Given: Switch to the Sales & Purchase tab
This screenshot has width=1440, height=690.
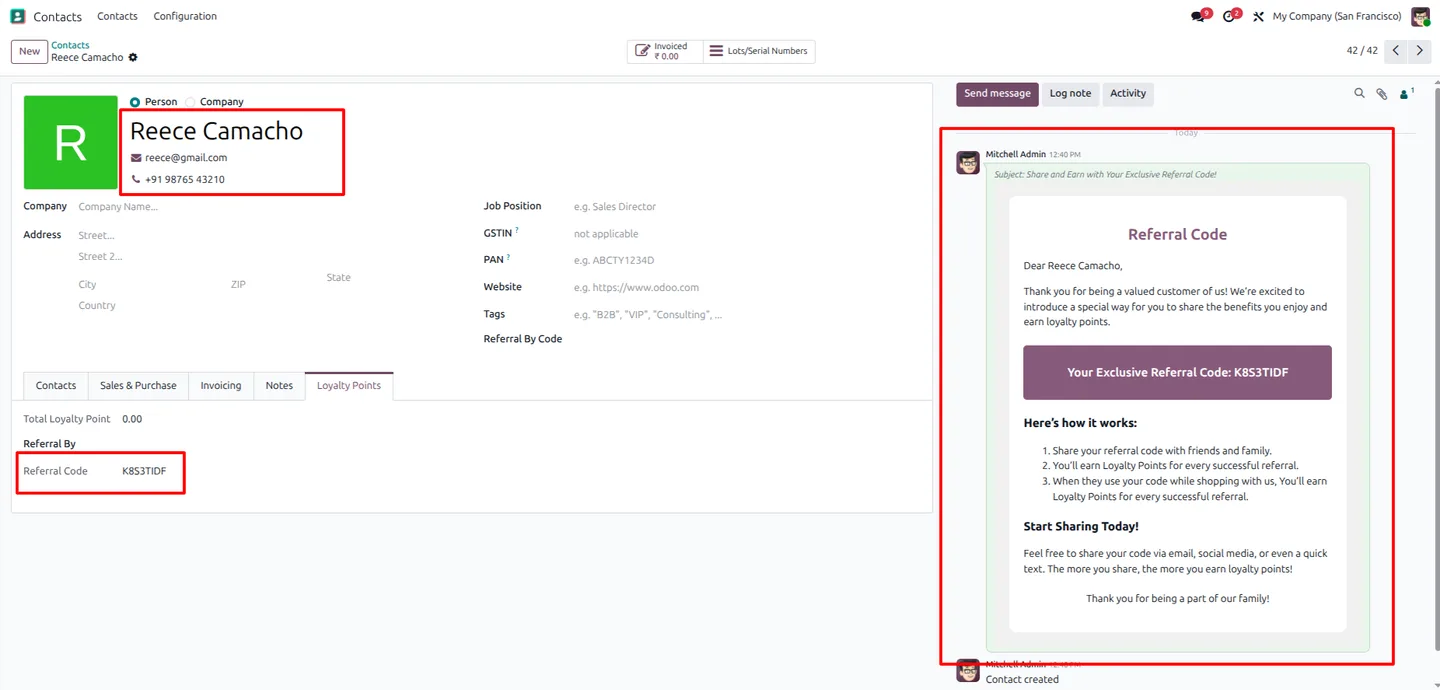Looking at the screenshot, I should (x=138, y=386).
